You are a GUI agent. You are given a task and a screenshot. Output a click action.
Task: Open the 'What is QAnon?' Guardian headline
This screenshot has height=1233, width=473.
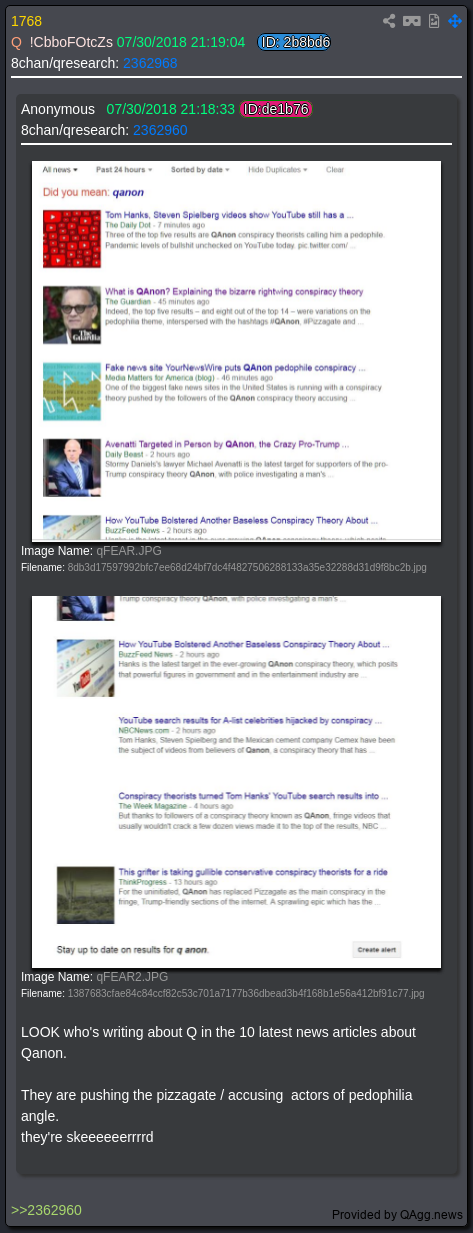click(x=235, y=291)
